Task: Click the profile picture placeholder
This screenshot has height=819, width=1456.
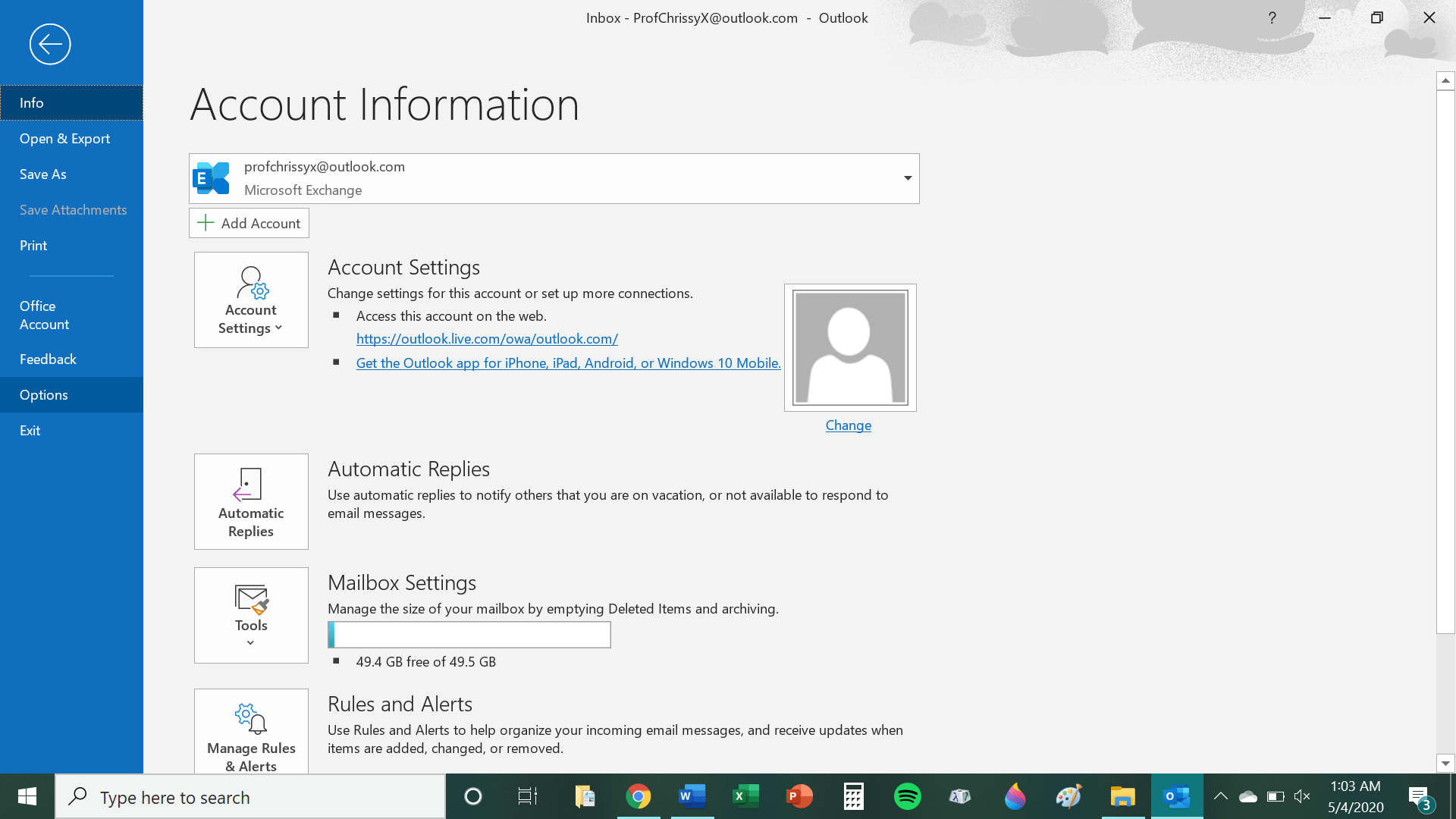Action: [x=849, y=348]
